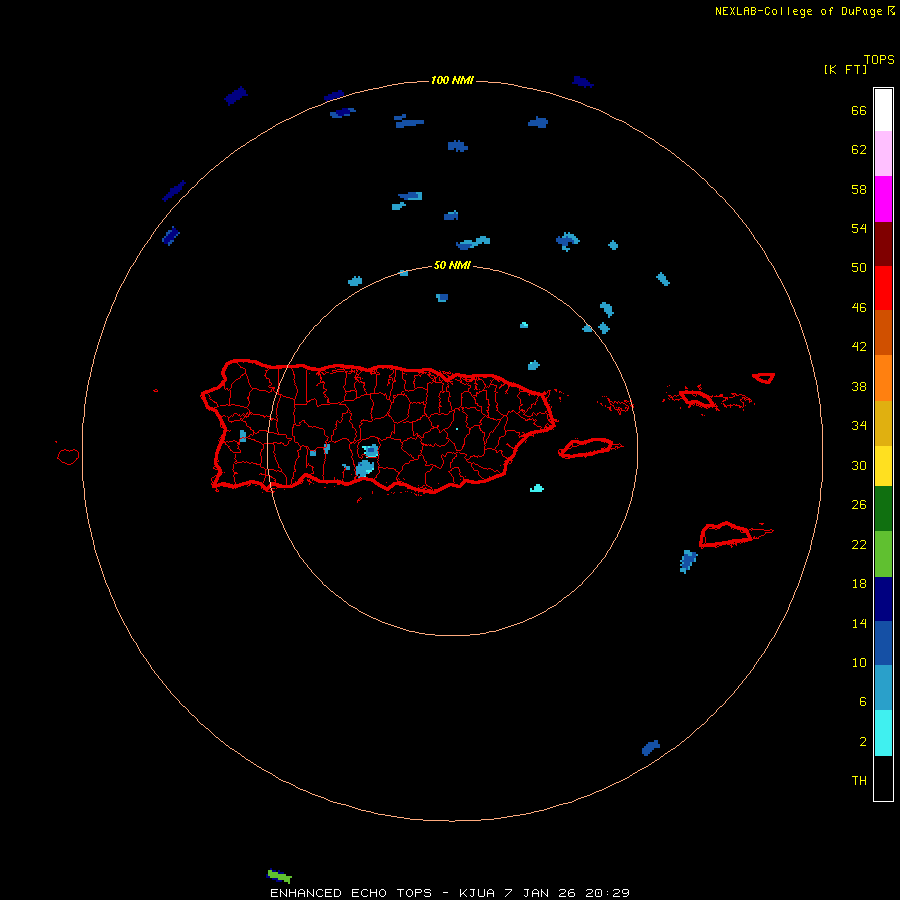Click the TH legend label

tap(859, 781)
